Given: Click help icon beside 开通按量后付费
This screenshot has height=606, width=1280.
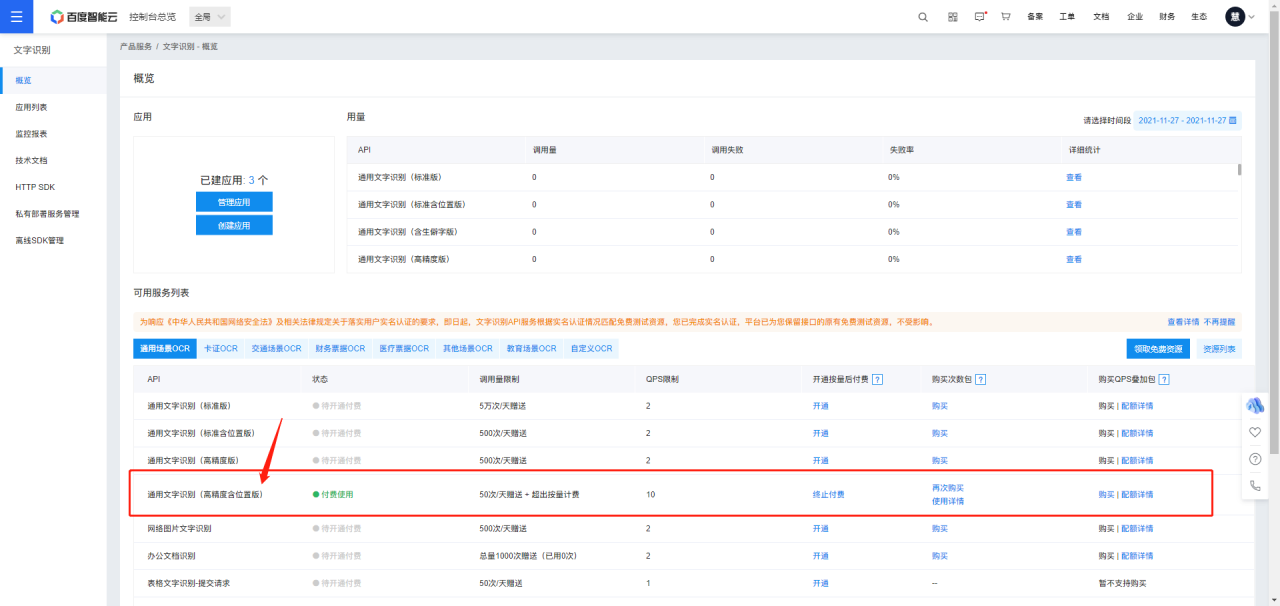Looking at the screenshot, I should 877,380.
